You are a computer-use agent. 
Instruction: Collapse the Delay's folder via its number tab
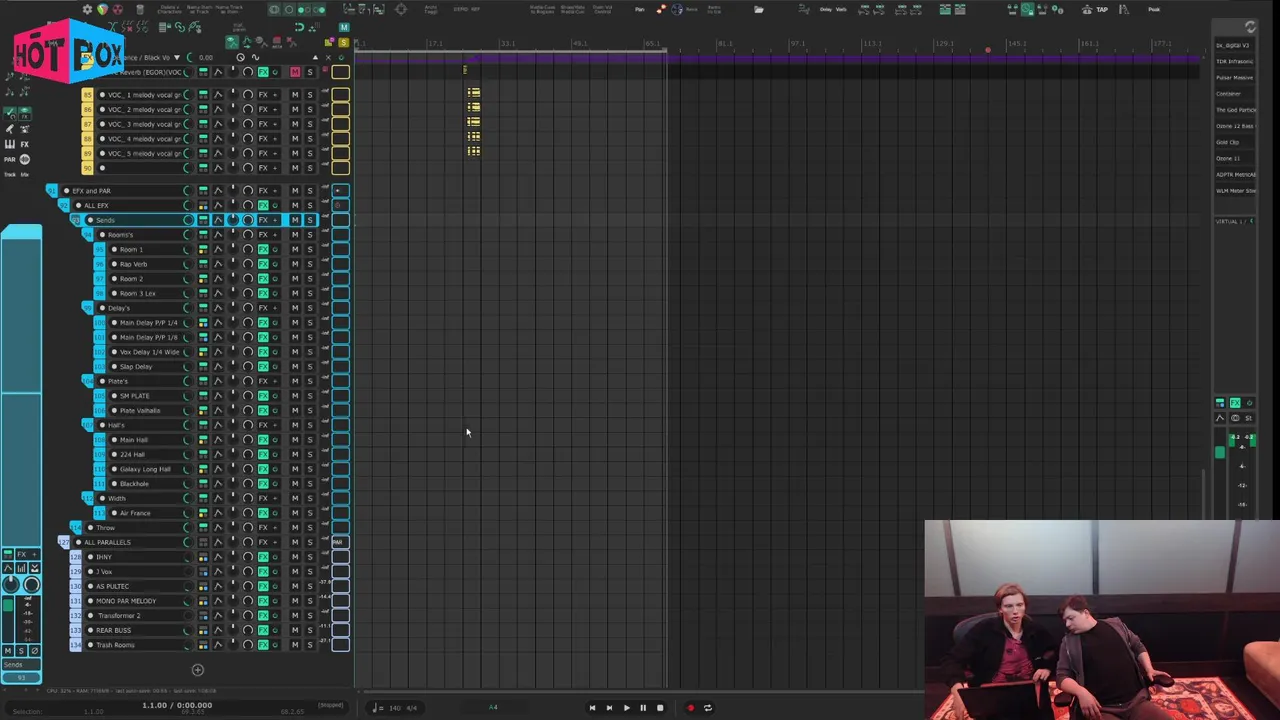click(88, 308)
